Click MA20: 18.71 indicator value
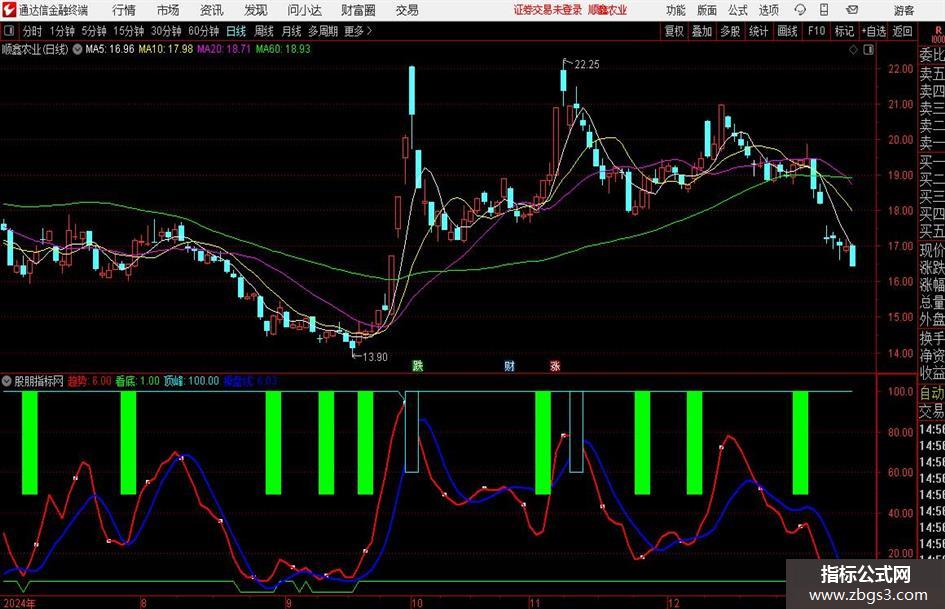Image resolution: width=945 pixels, height=609 pixels. click(x=224, y=49)
